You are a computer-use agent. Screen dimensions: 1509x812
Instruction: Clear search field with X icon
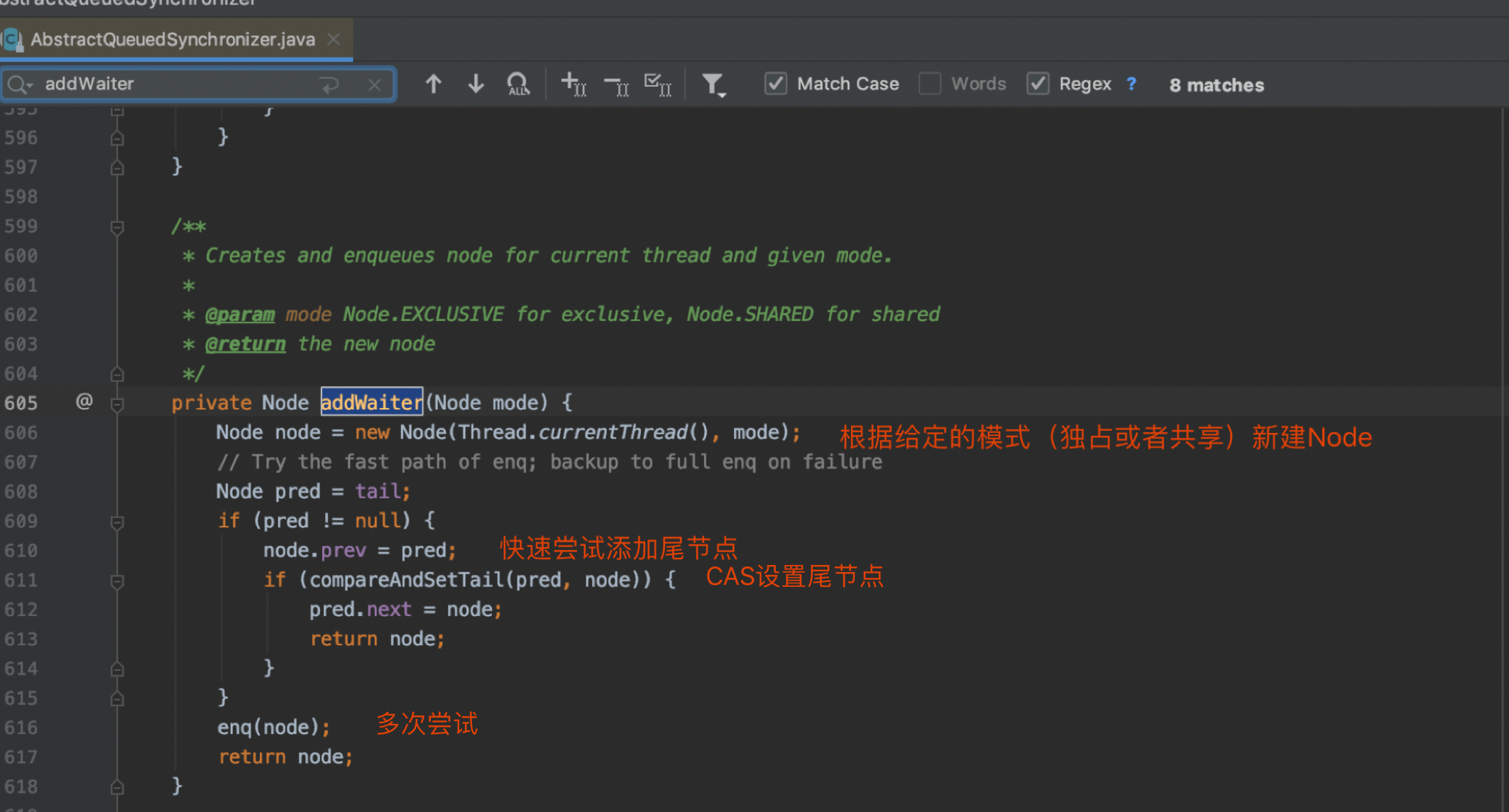(x=375, y=85)
